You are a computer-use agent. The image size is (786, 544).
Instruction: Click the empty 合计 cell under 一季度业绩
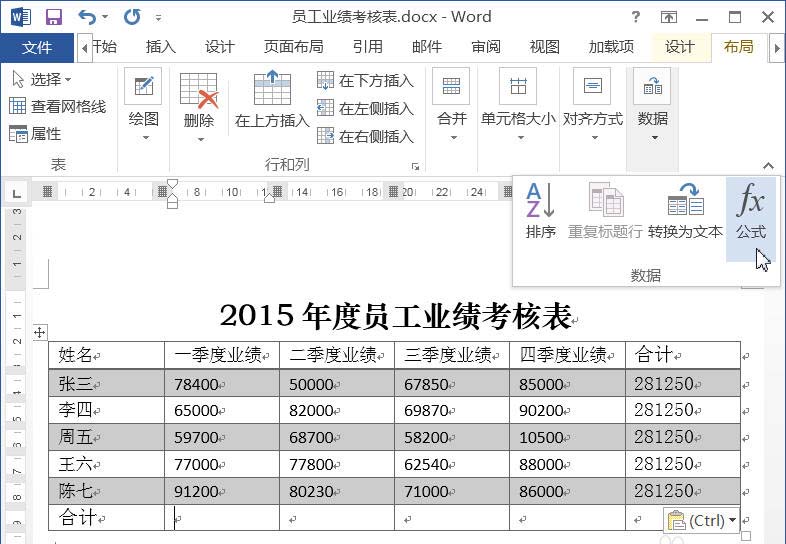222,517
